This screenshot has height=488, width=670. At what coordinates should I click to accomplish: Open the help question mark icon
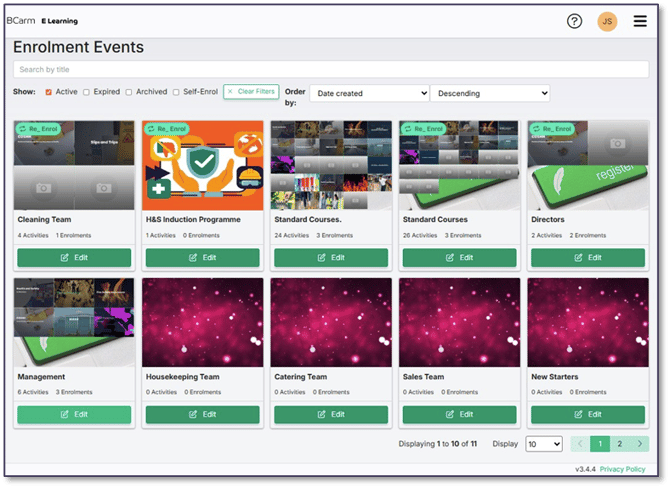(x=574, y=21)
